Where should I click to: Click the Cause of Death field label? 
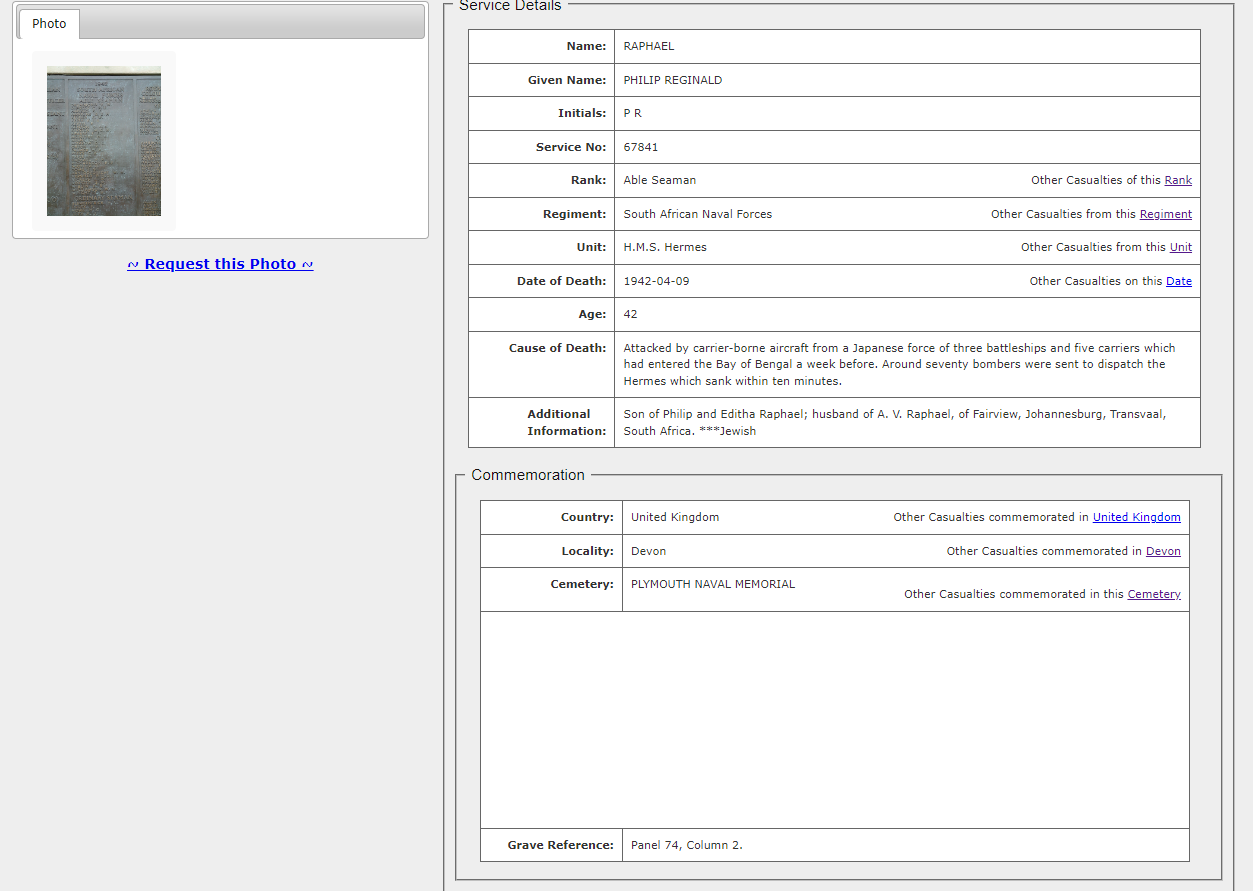(x=557, y=348)
